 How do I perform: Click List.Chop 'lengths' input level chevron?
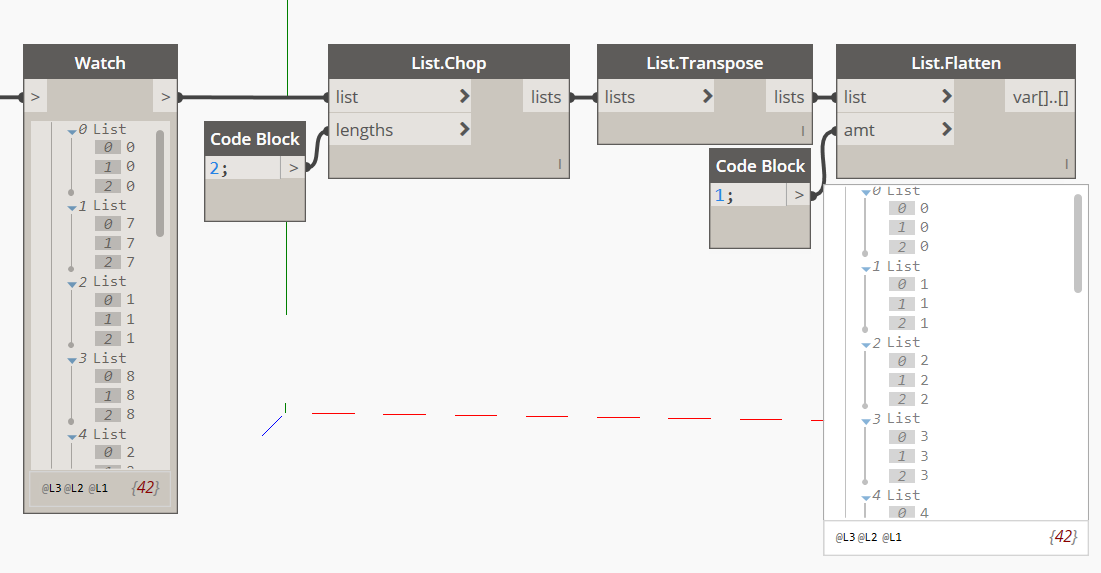(464, 129)
